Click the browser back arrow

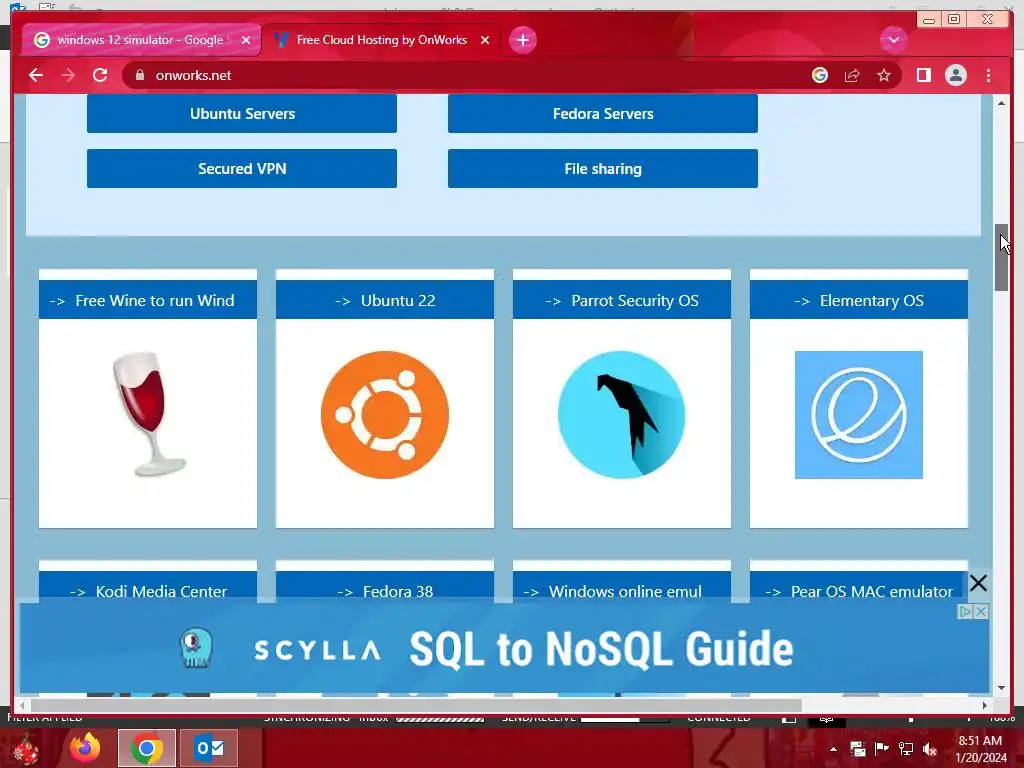pyautogui.click(x=36, y=75)
